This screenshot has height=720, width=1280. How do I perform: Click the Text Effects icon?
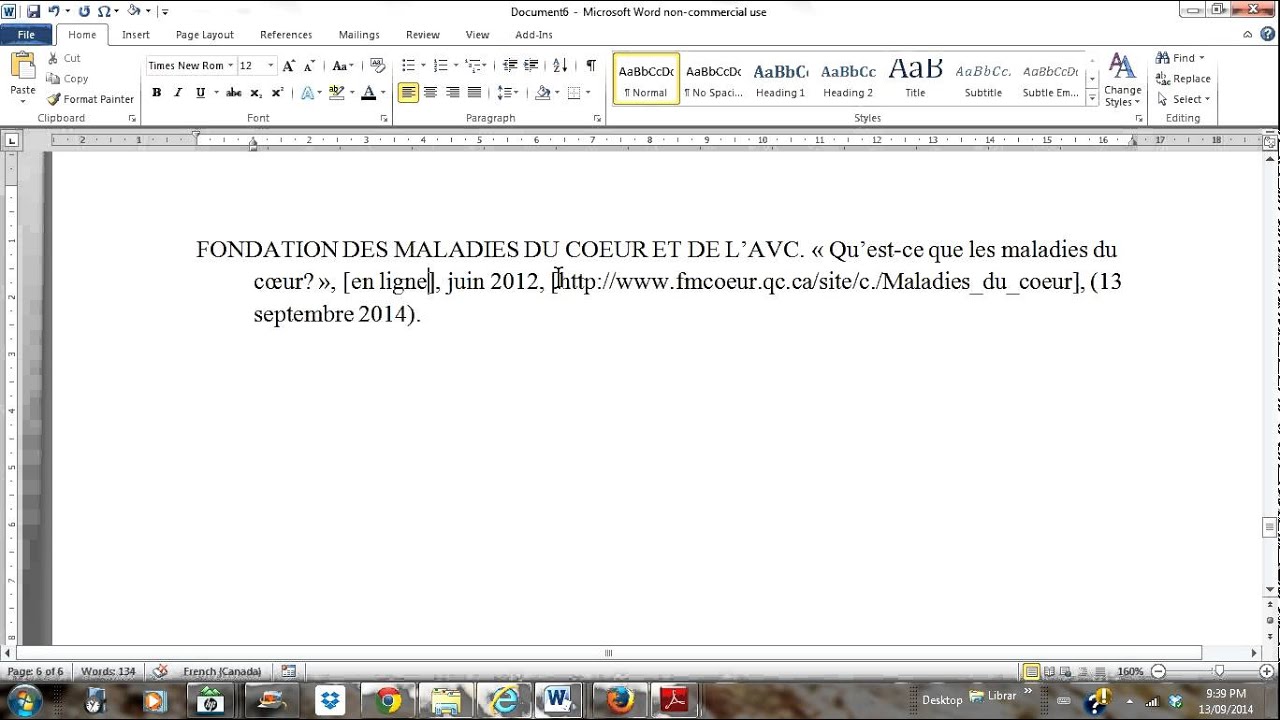307,93
